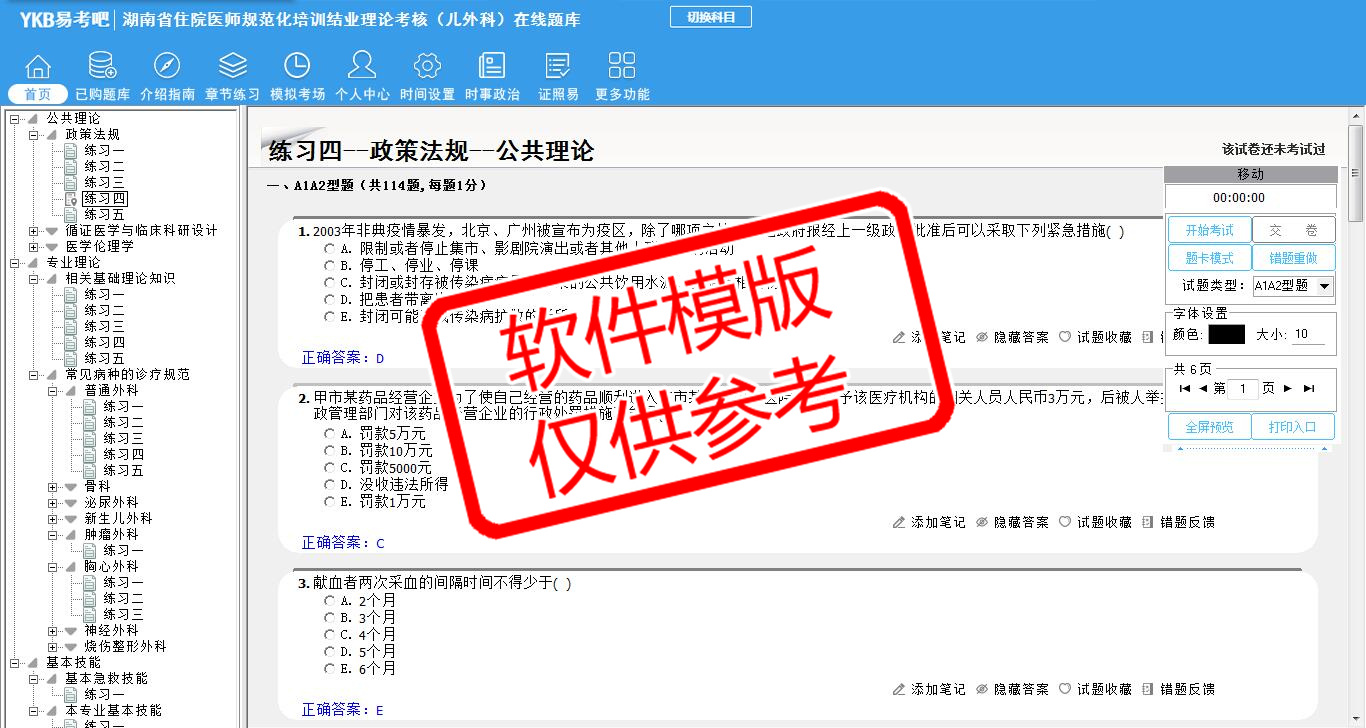Viewport: 1366px width, 728px height.
Task: Click the black font color swatch
Action: [1226, 335]
